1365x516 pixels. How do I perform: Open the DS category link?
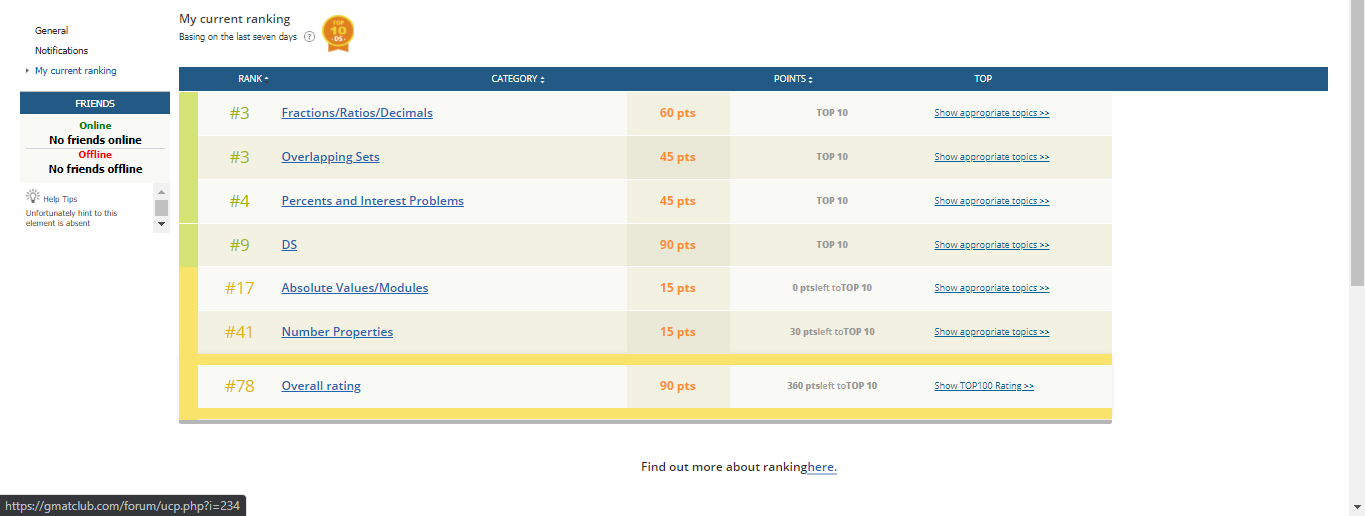coord(289,245)
